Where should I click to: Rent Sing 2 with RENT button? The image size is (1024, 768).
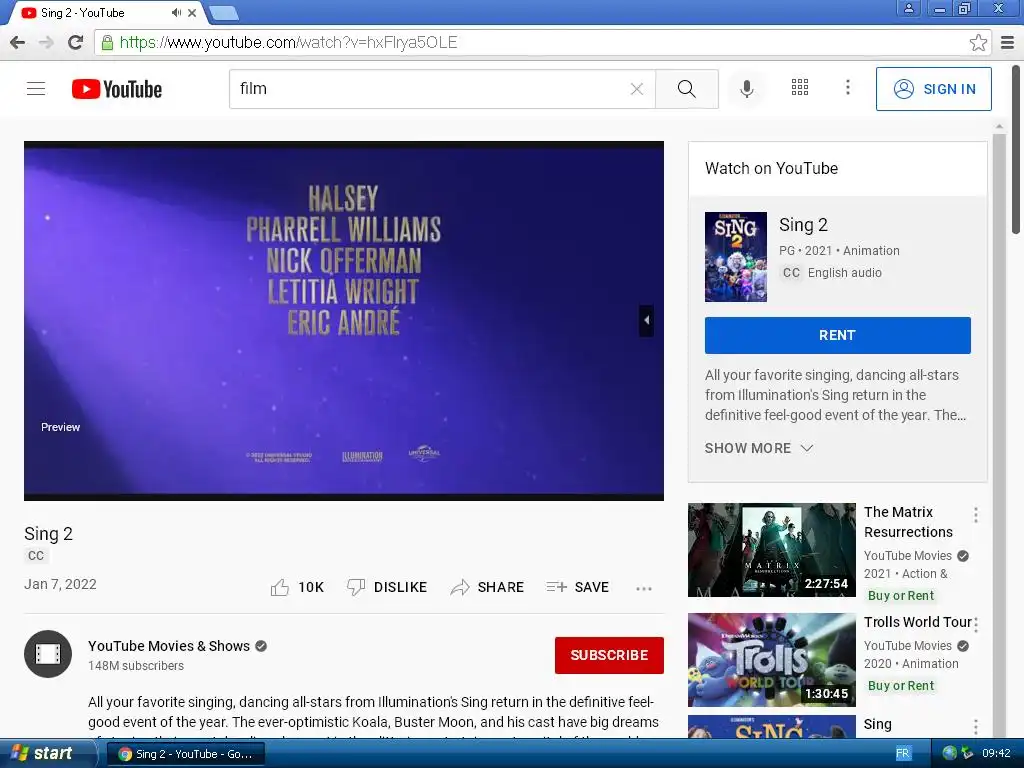(837, 335)
